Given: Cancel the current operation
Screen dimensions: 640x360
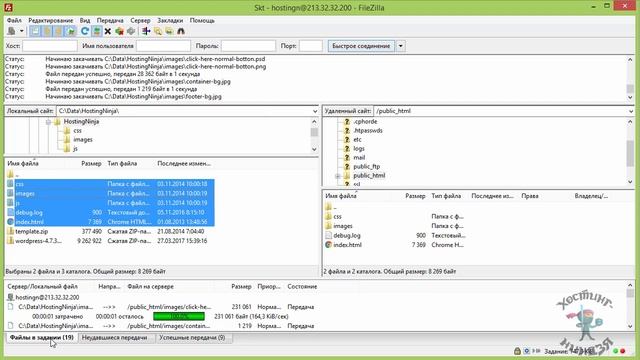Looking at the screenshot, I should point(108,31).
